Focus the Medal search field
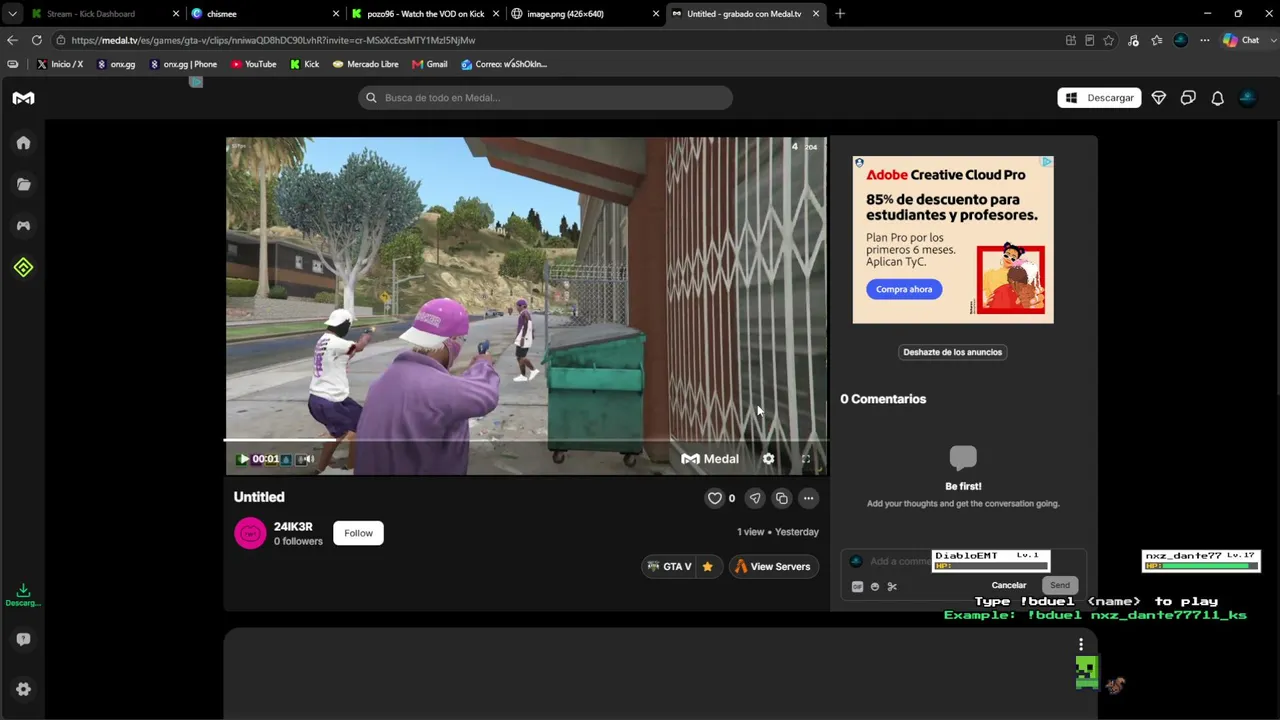Image resolution: width=1280 pixels, height=720 pixels. (546, 98)
